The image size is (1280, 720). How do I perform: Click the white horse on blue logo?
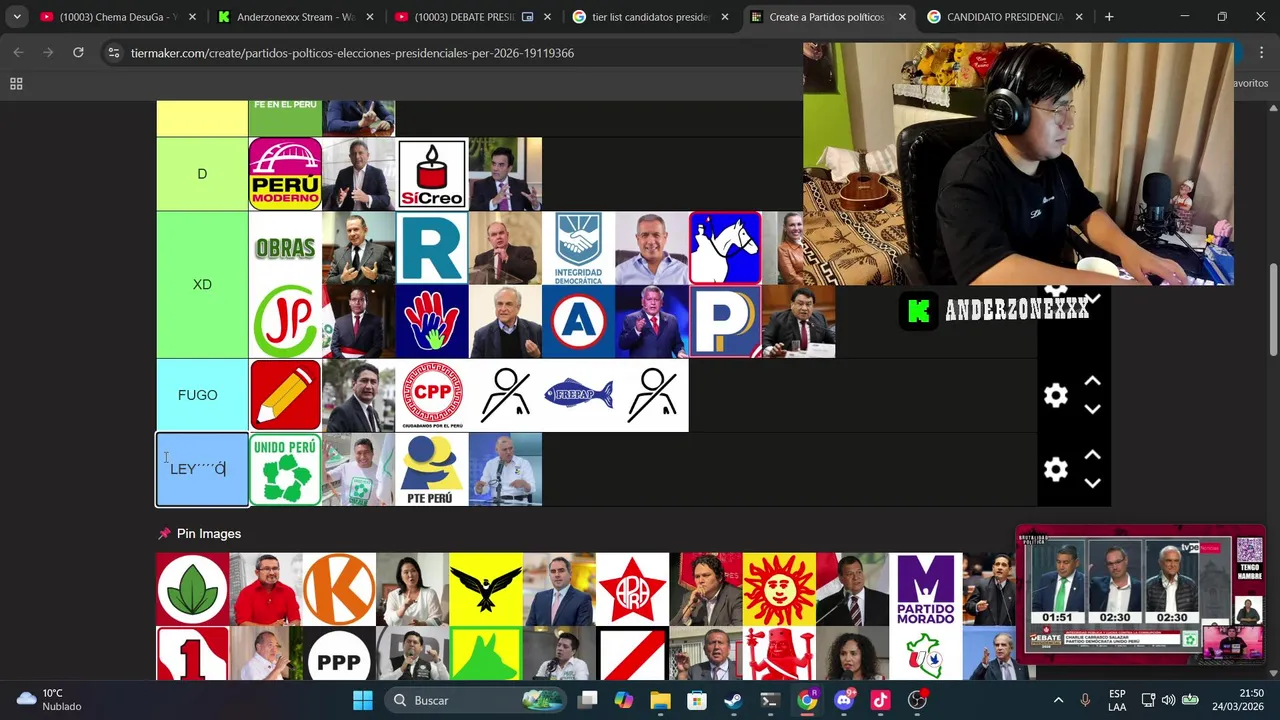tap(725, 248)
